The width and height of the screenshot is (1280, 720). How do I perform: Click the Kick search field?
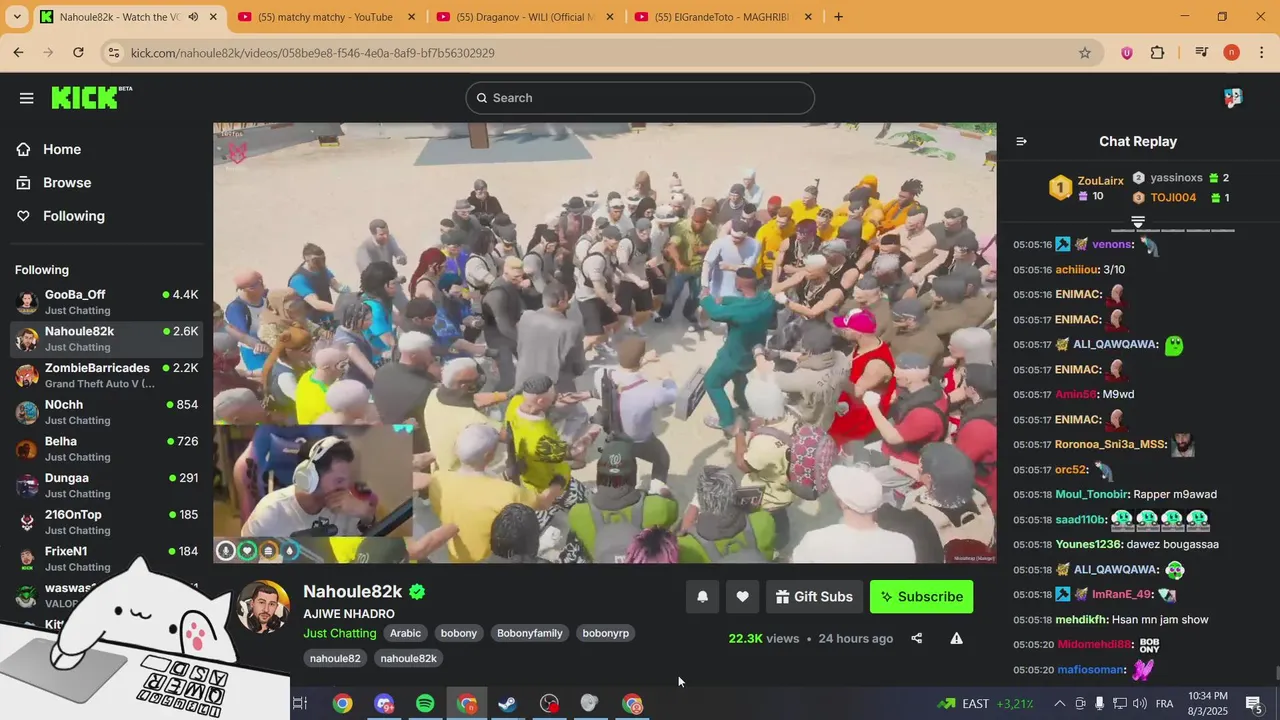coord(640,98)
